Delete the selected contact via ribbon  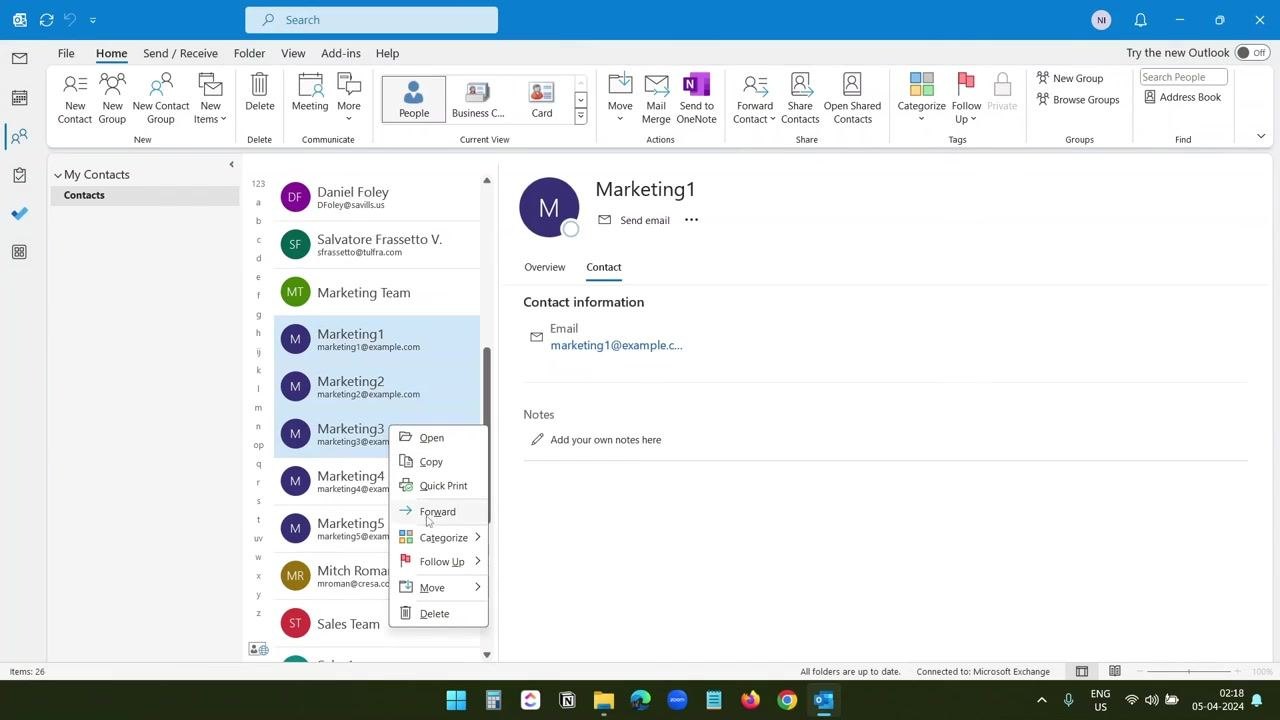(x=259, y=93)
